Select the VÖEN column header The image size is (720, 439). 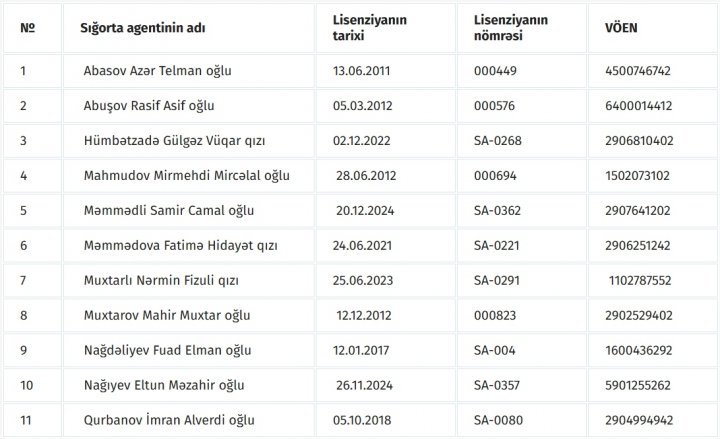tap(621, 28)
